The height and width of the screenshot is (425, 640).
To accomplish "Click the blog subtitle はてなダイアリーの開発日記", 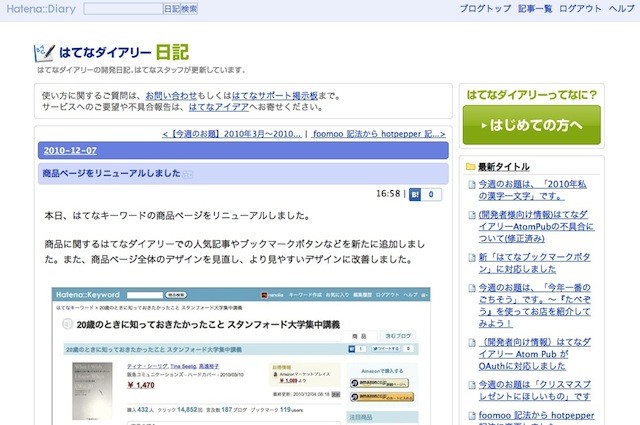I will (x=141, y=70).
